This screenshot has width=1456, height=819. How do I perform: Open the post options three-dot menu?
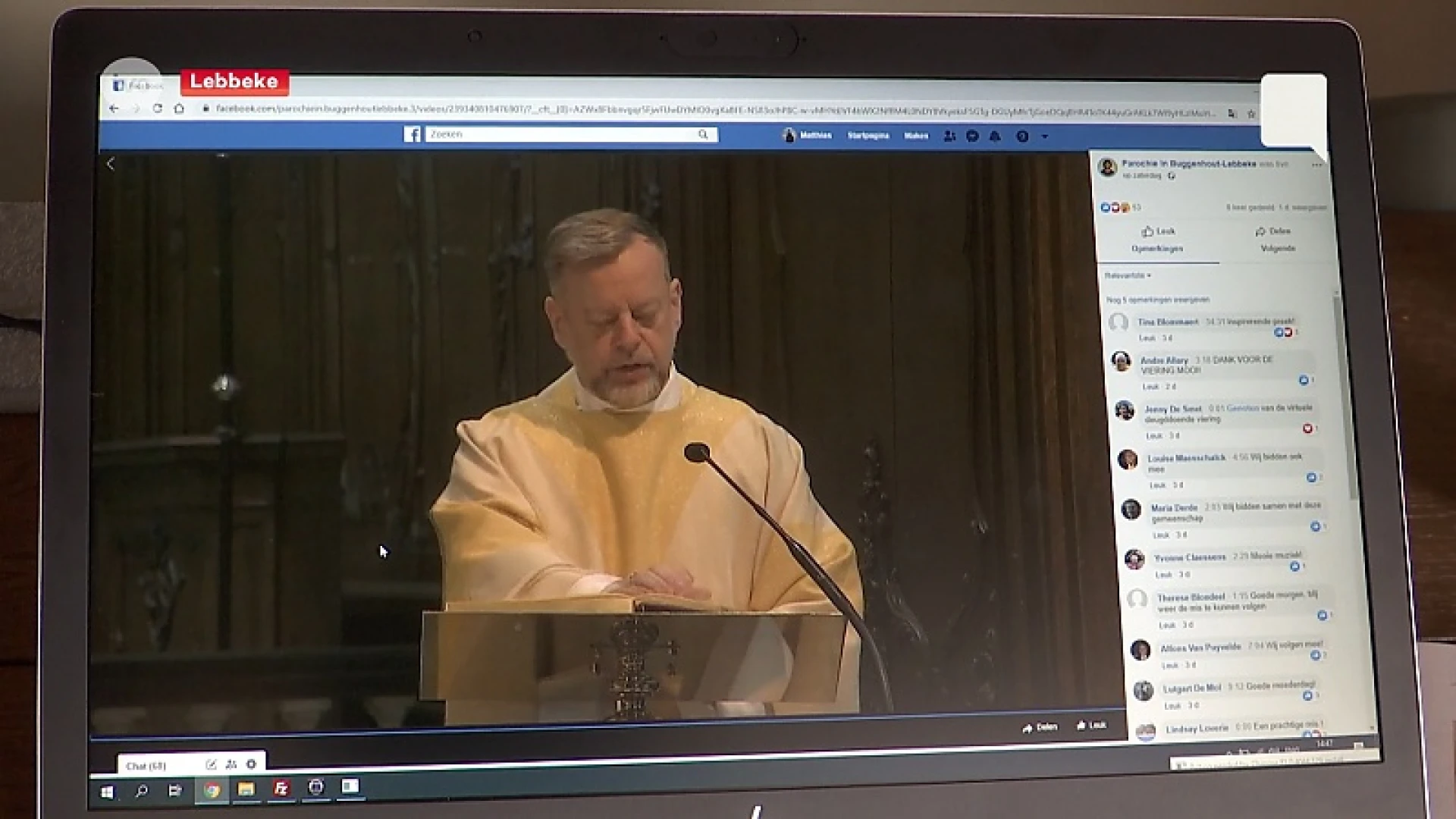click(1317, 165)
